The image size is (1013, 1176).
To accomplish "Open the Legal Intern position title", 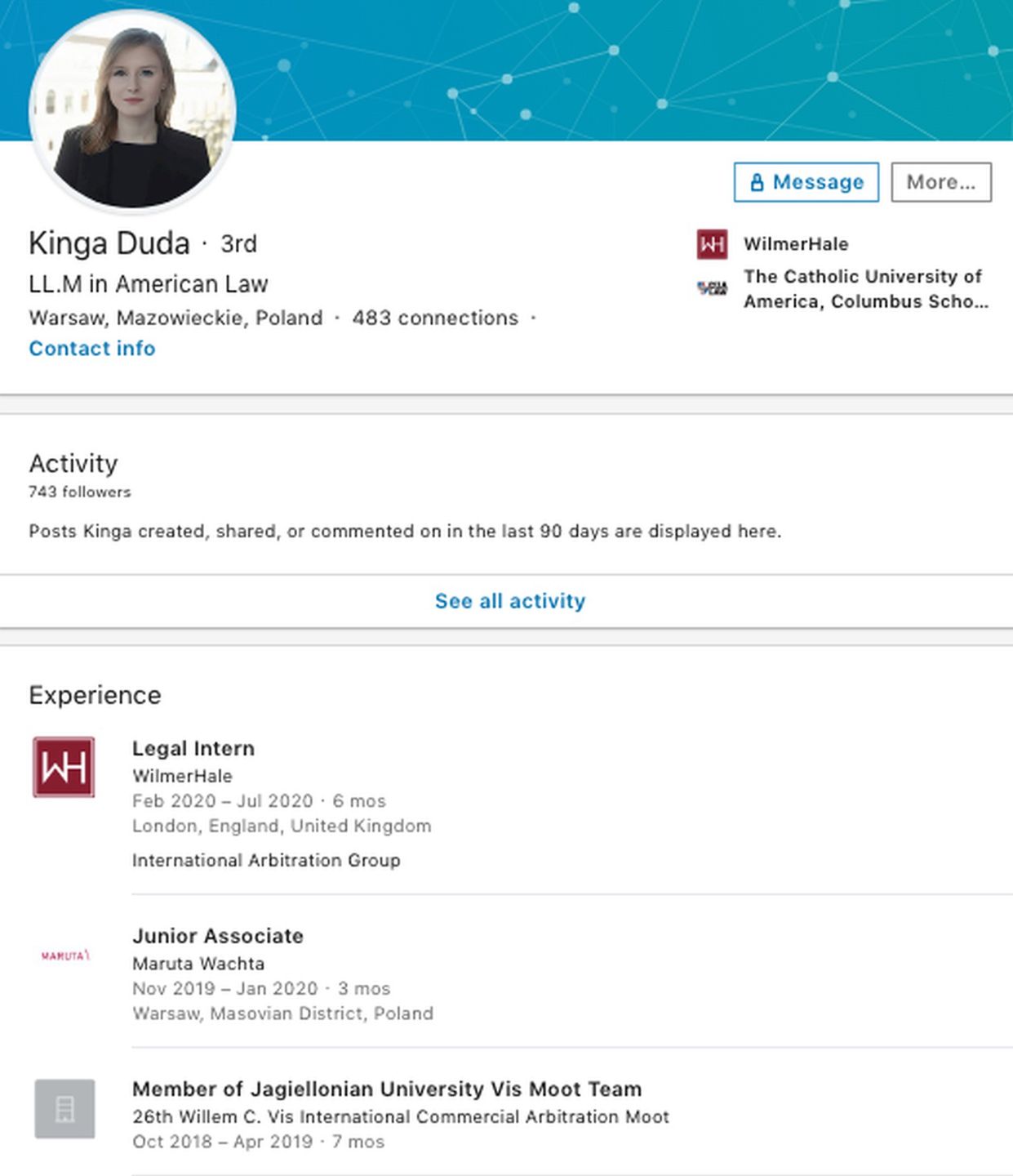I will coord(193,748).
